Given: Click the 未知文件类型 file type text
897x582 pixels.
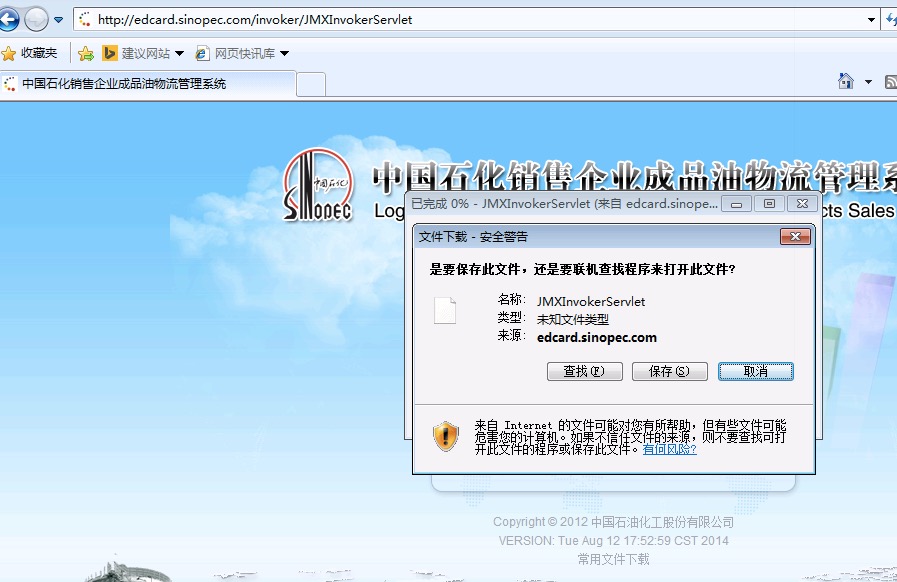Looking at the screenshot, I should tap(573, 319).
